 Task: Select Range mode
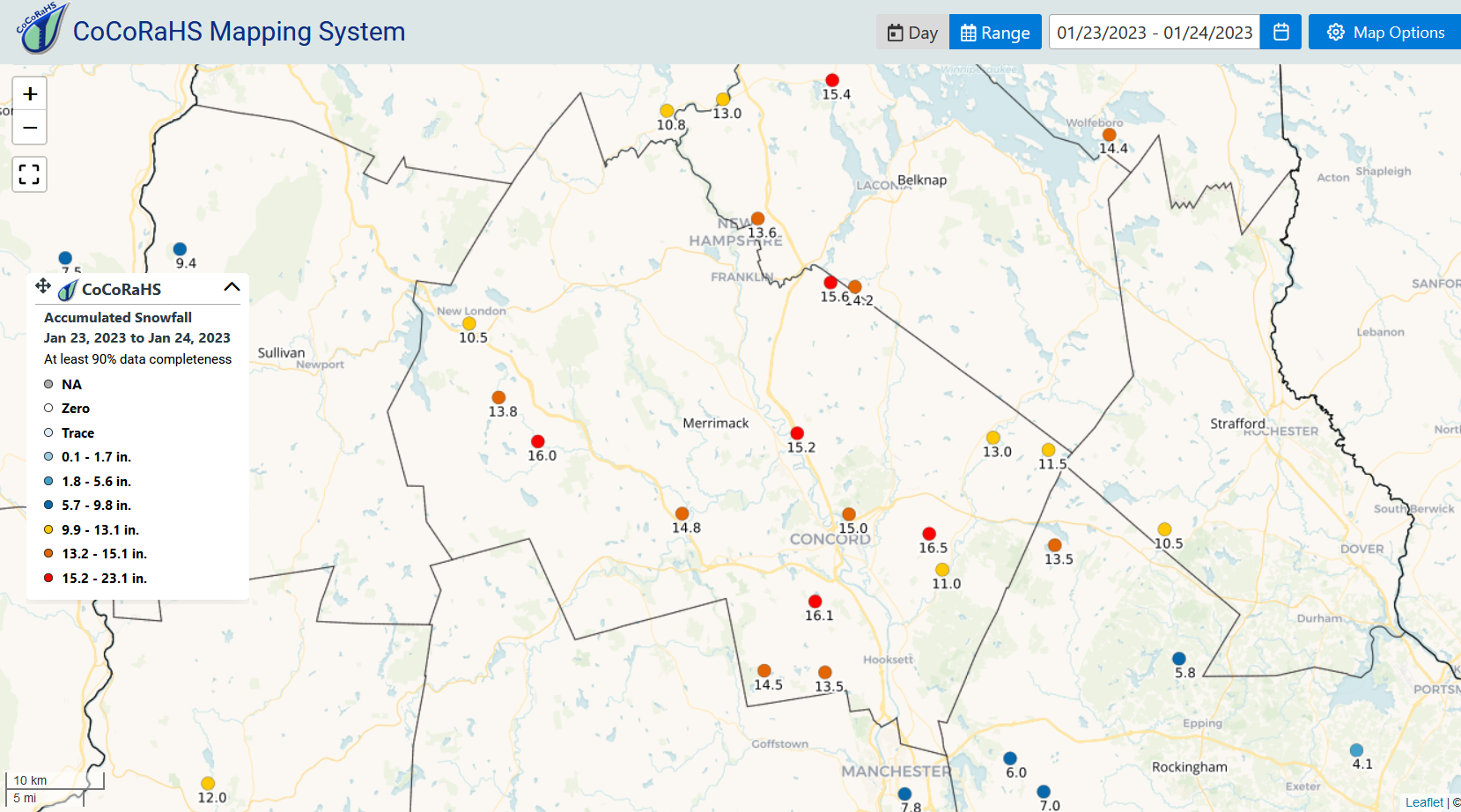(x=995, y=32)
